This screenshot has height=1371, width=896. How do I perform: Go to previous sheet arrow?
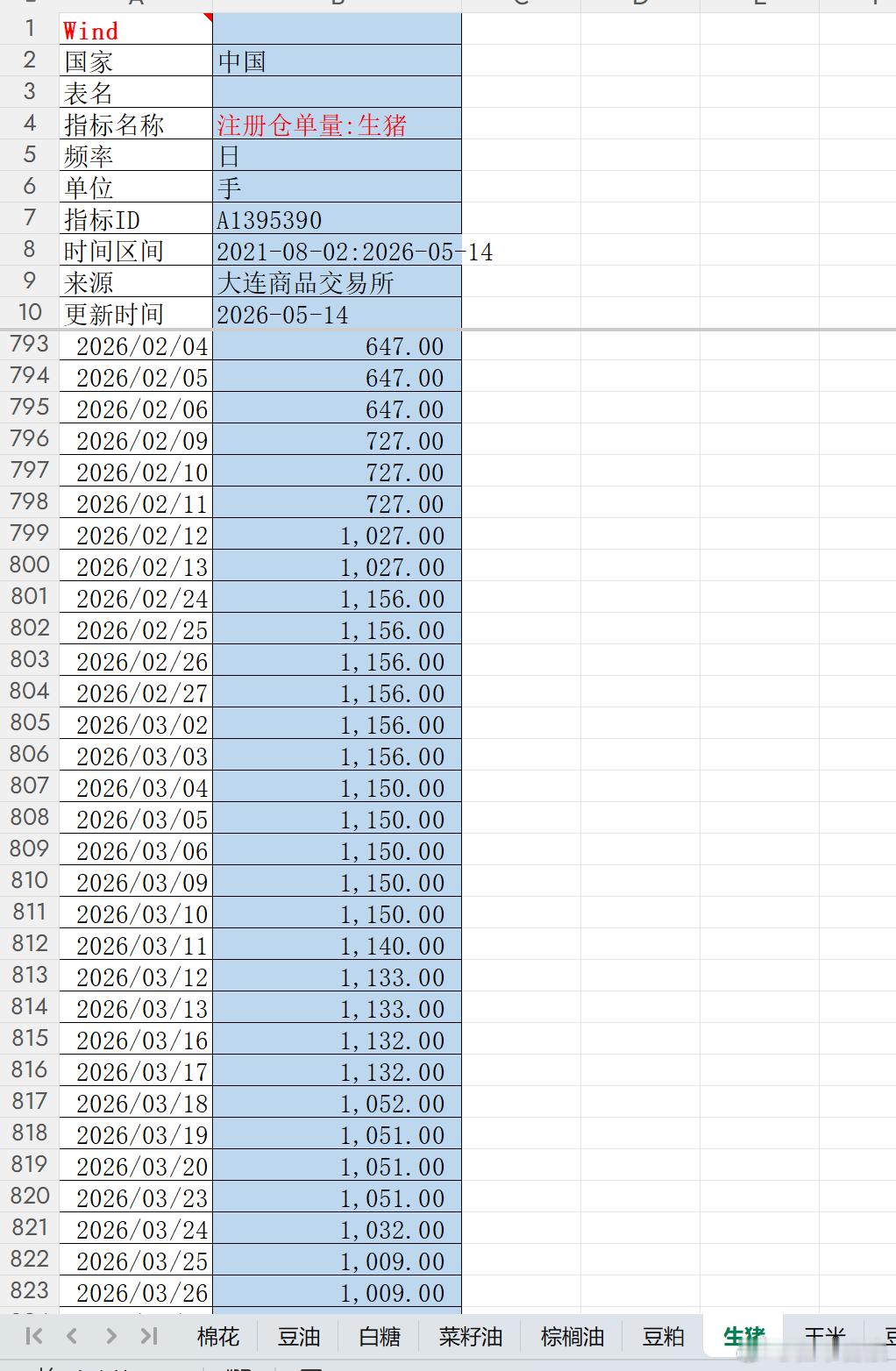click(x=72, y=1336)
